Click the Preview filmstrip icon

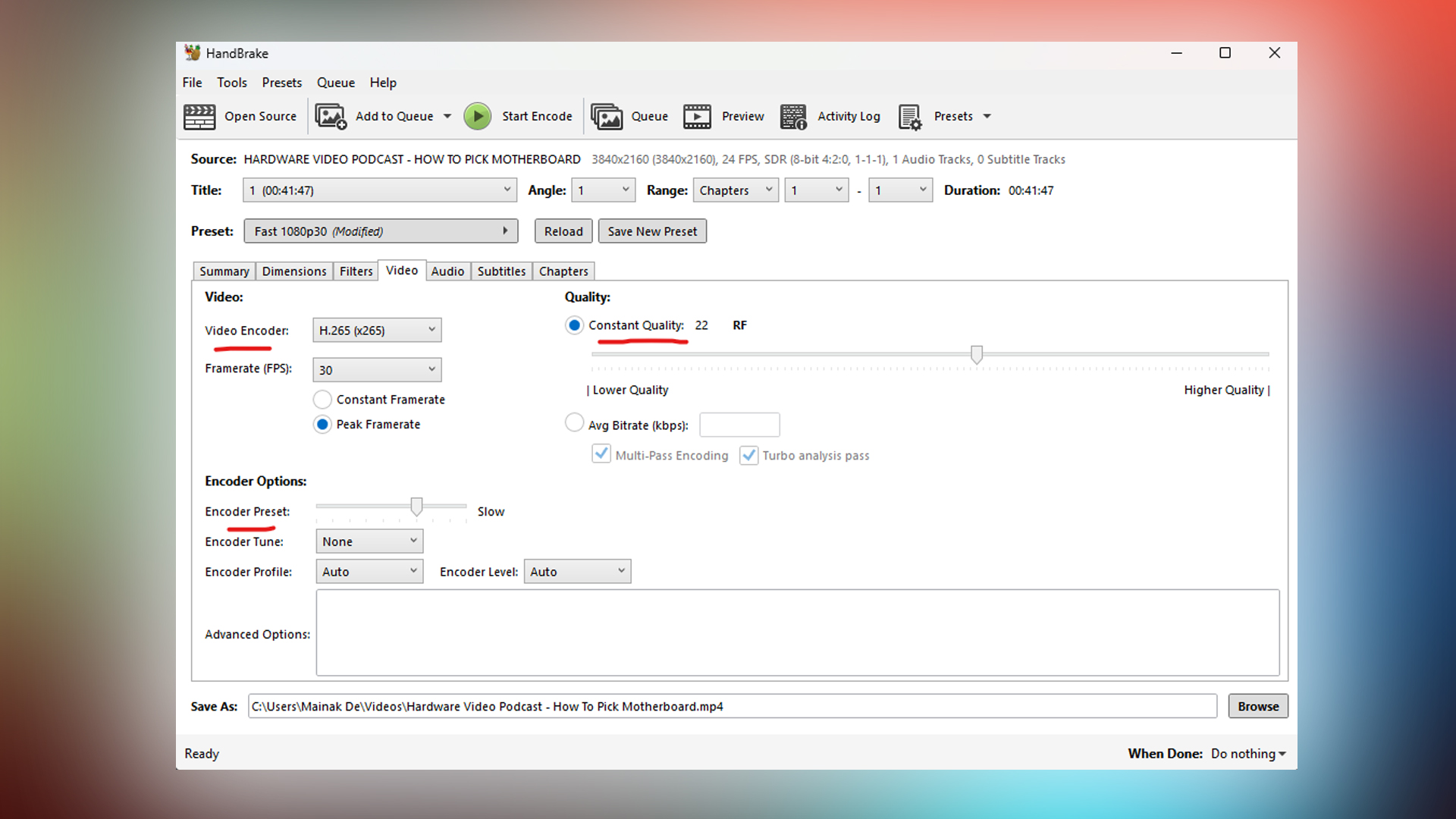[697, 116]
